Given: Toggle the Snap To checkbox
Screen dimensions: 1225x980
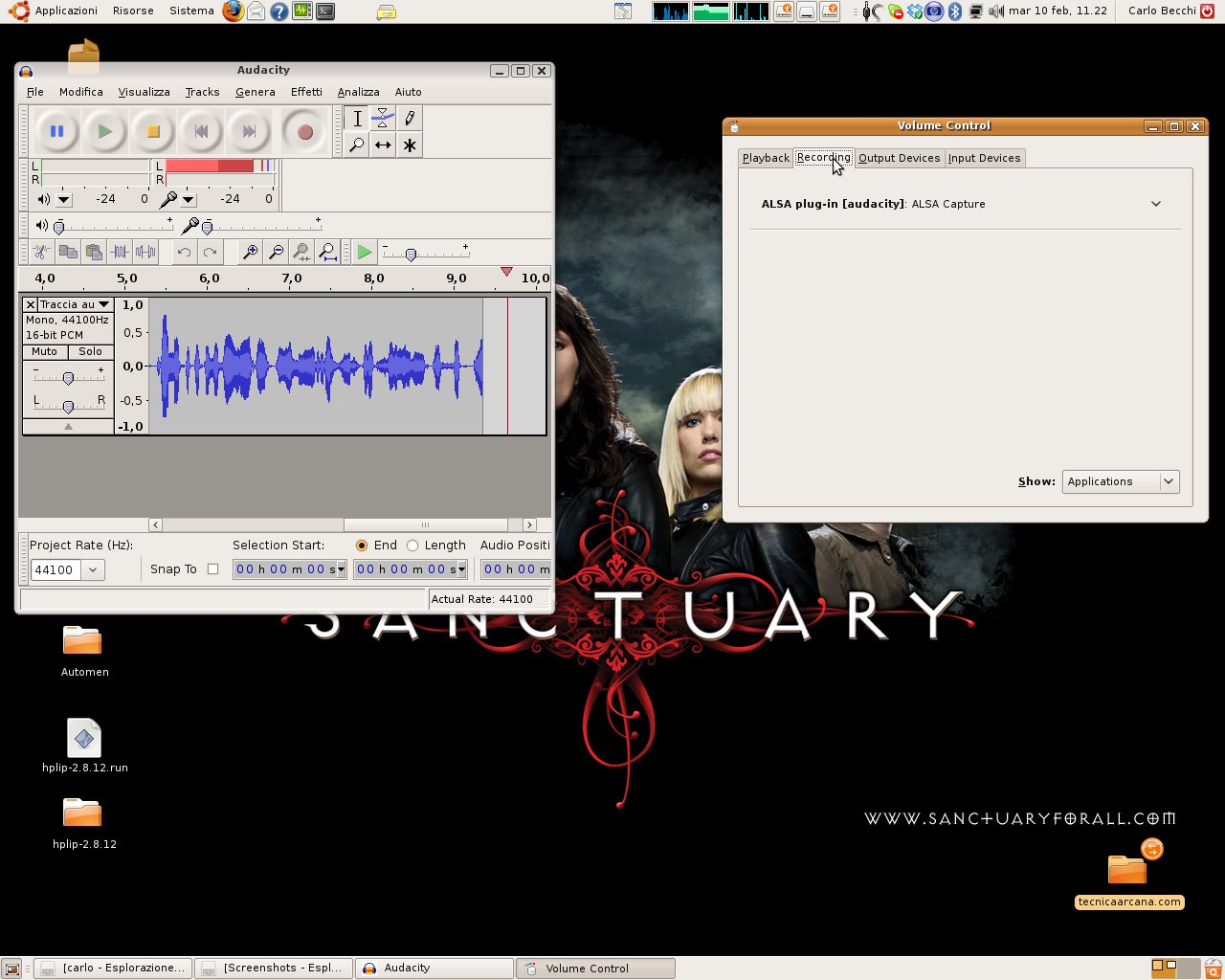Looking at the screenshot, I should [x=213, y=569].
